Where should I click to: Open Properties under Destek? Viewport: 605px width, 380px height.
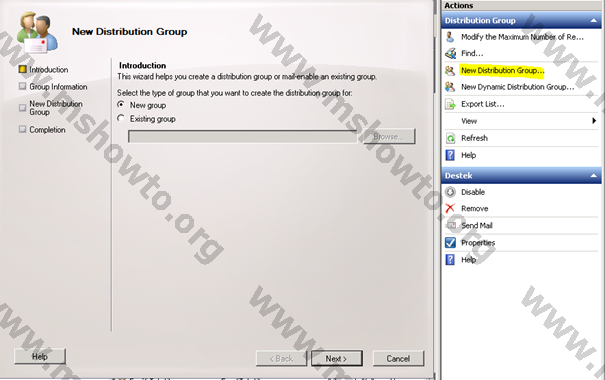[x=478, y=243]
